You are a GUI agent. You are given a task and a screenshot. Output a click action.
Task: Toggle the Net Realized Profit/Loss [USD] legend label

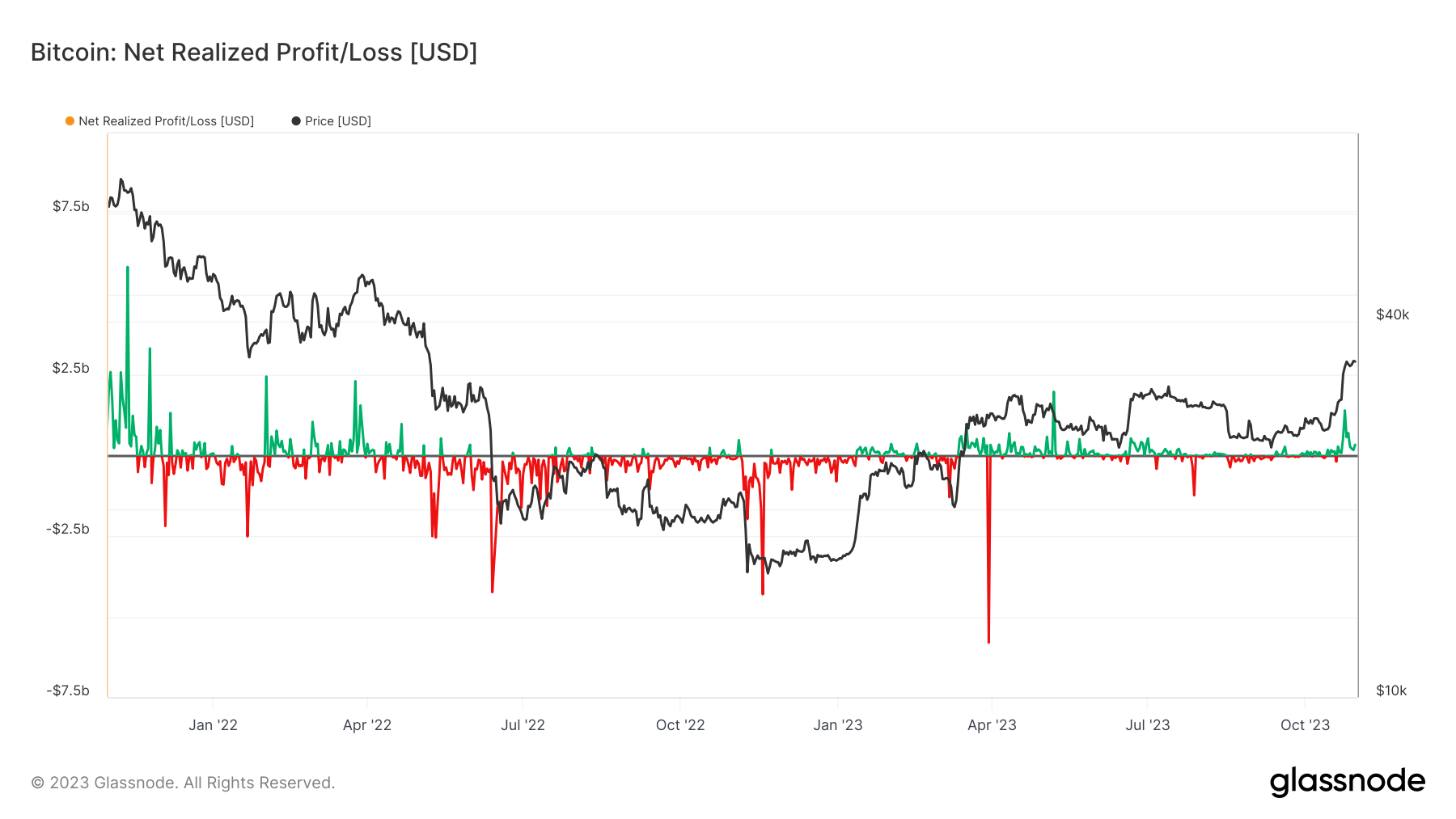[x=166, y=121]
